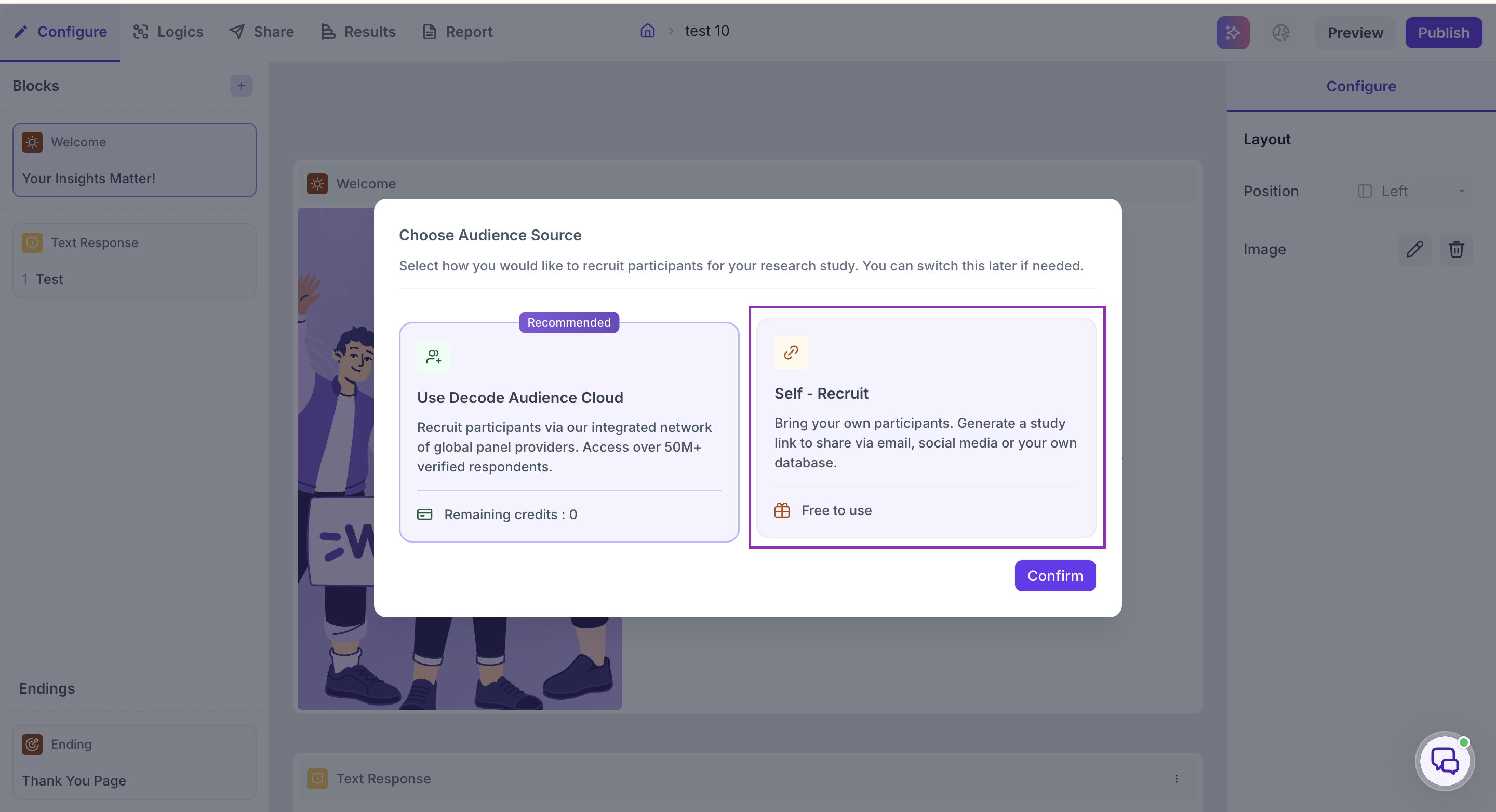The image size is (1496, 812).
Task: Click the Blocks panel heading
Action: click(35, 86)
